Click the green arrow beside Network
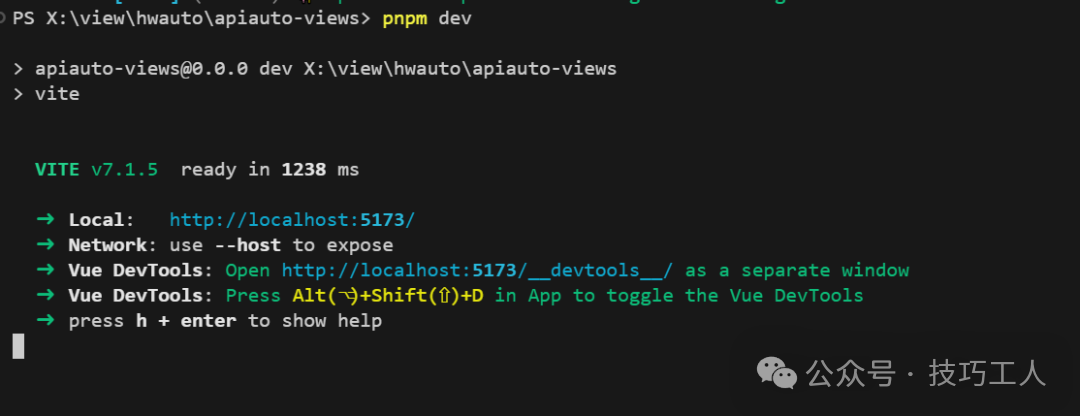This screenshot has height=416, width=1080. click(x=44, y=245)
